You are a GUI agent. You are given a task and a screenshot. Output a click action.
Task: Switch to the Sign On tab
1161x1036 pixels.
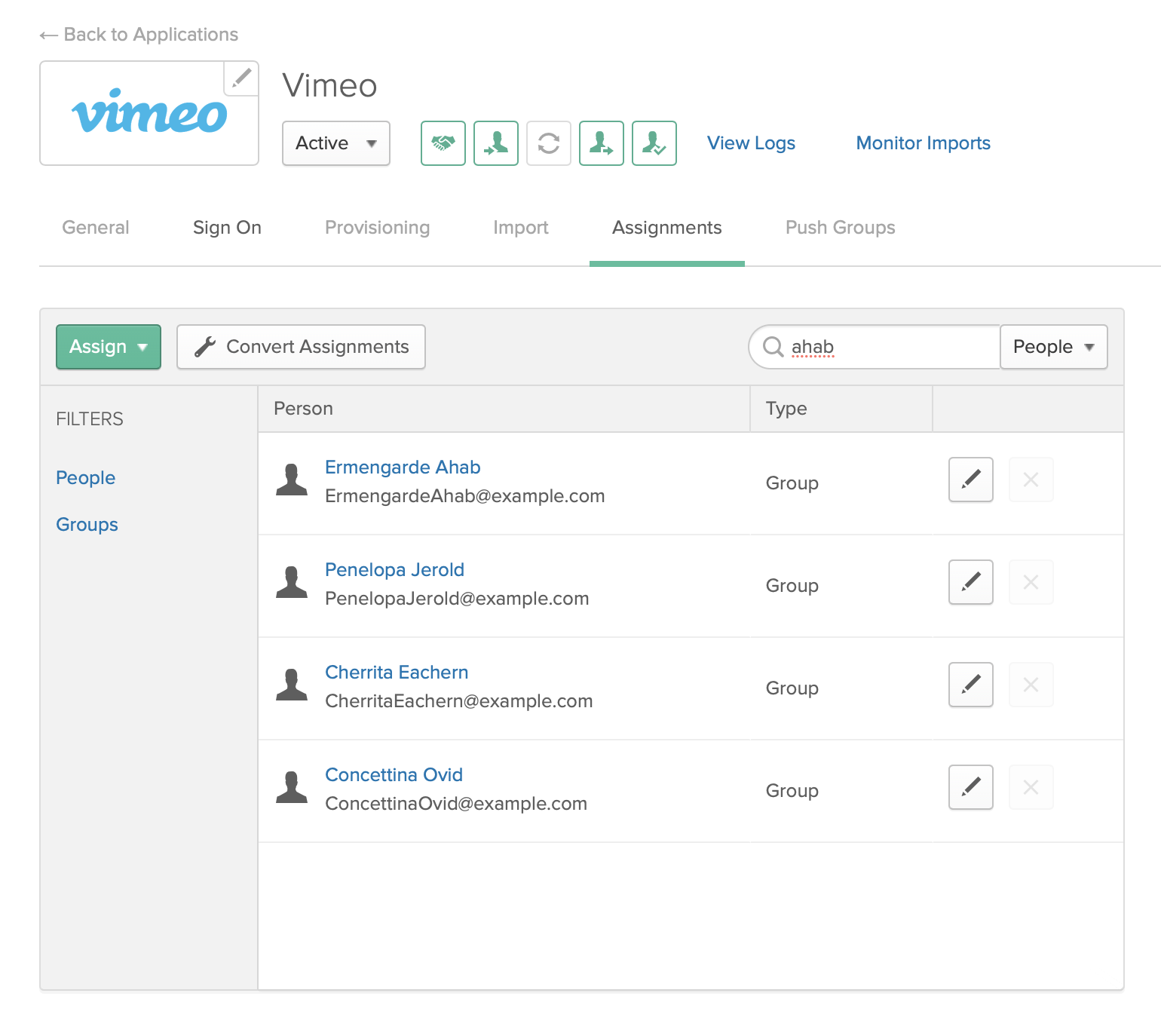pos(227,228)
